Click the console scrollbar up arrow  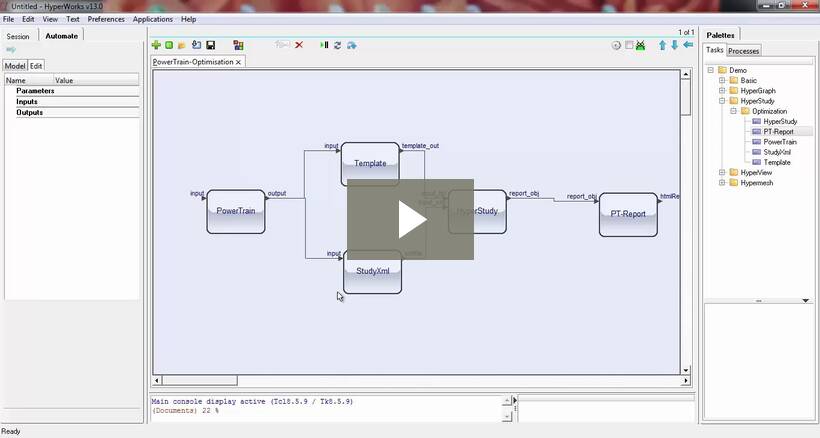[506, 400]
